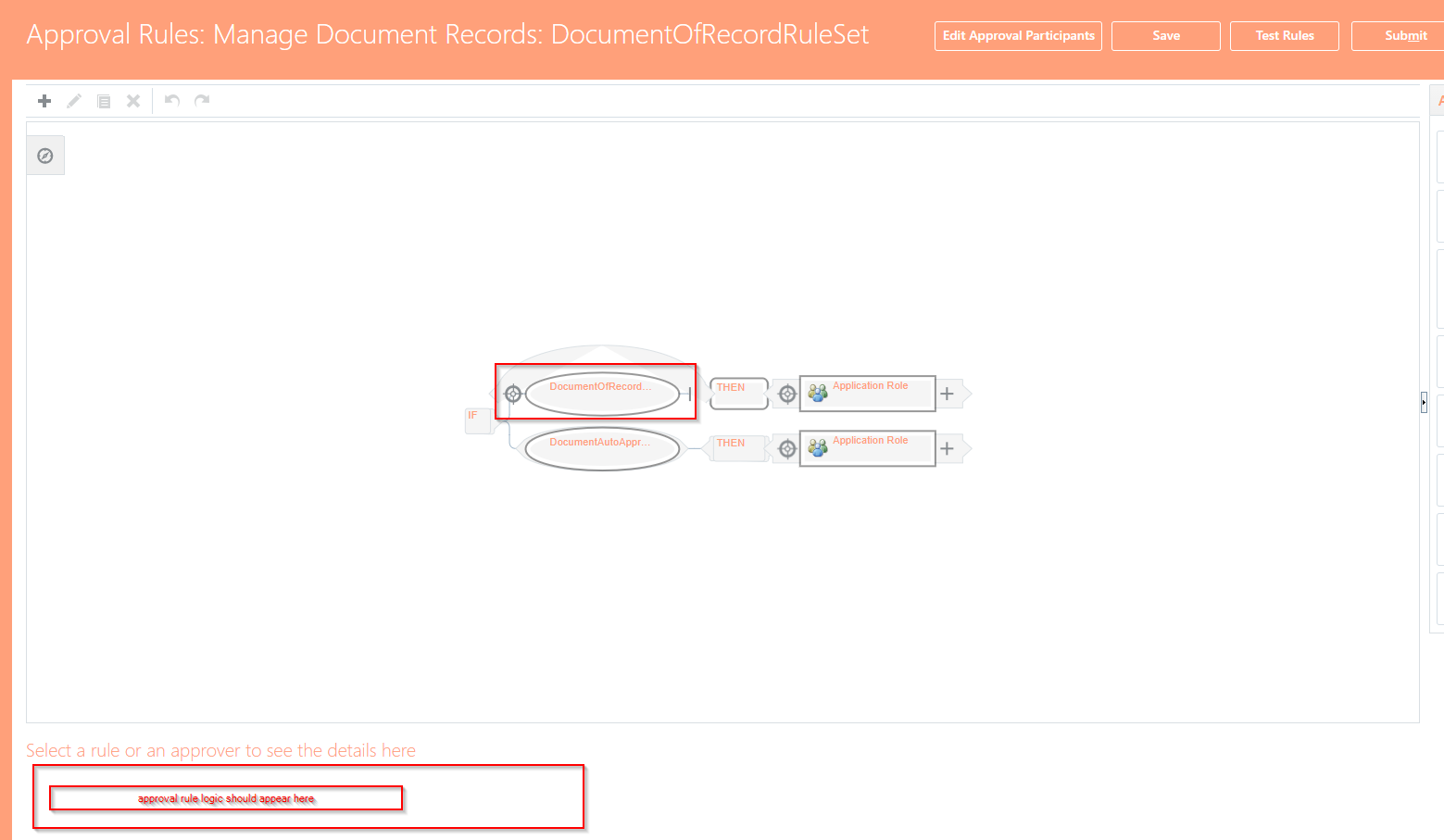1444x840 pixels.
Task: Click target icon after DocumentAutoAppr THEN box
Action: 787,449
